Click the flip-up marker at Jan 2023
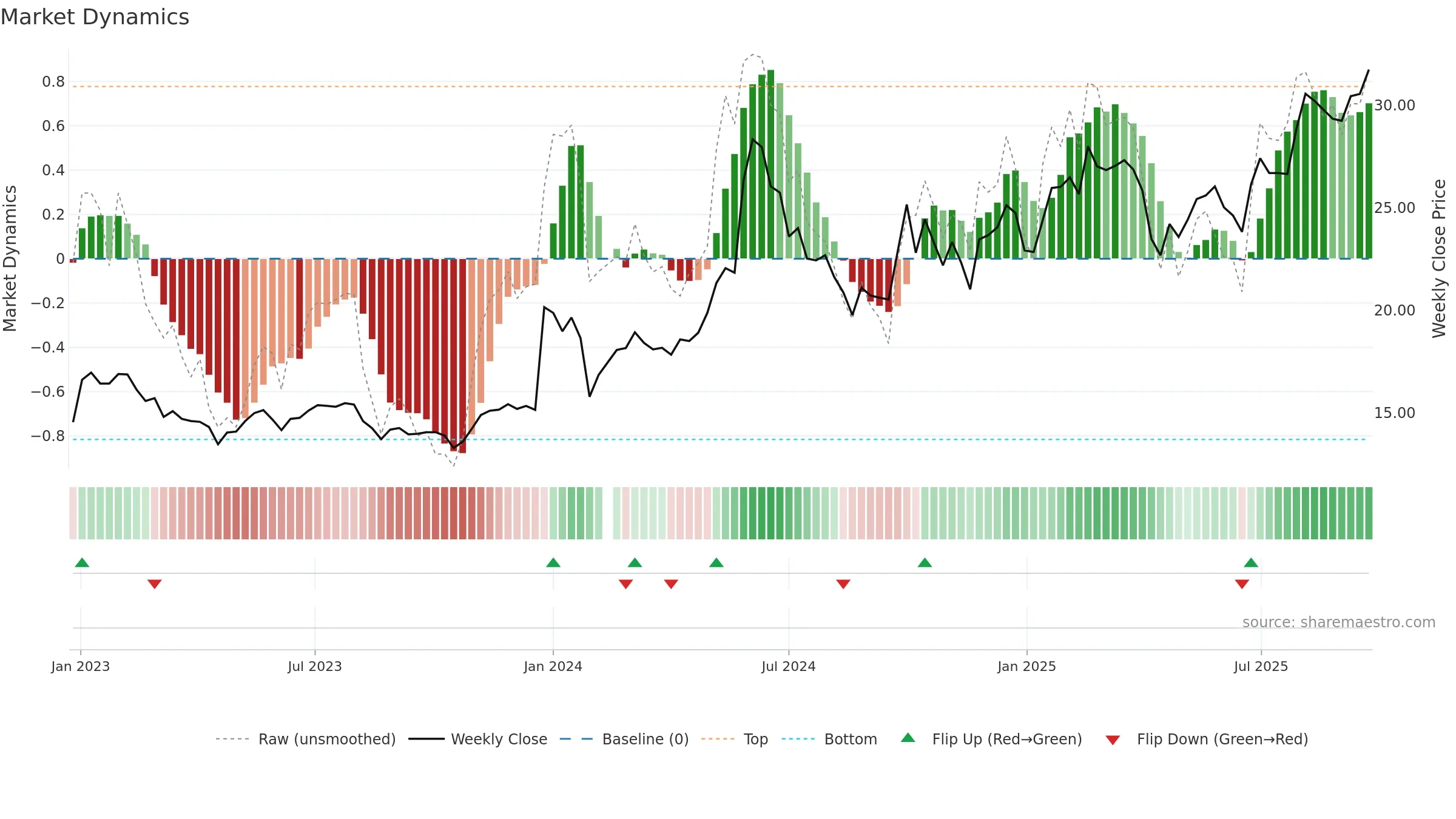Screen dimensions: 1456x819 82,562
